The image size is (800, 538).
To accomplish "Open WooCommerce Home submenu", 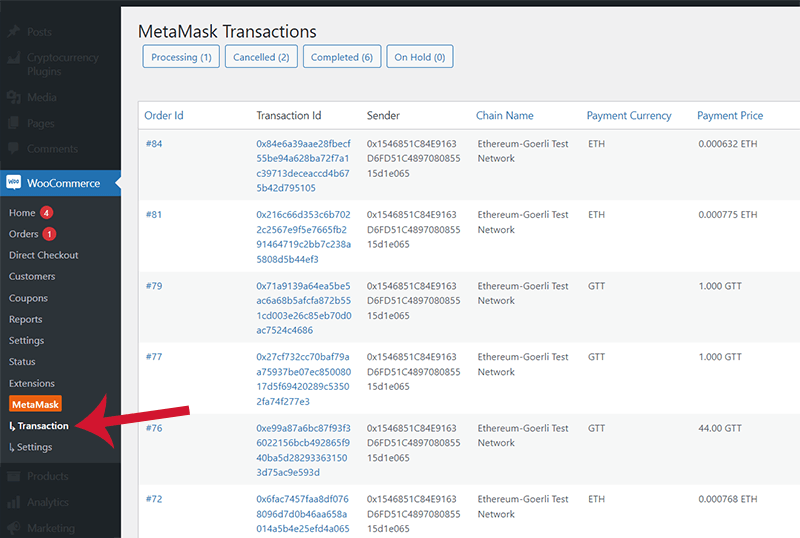I will (x=22, y=213).
